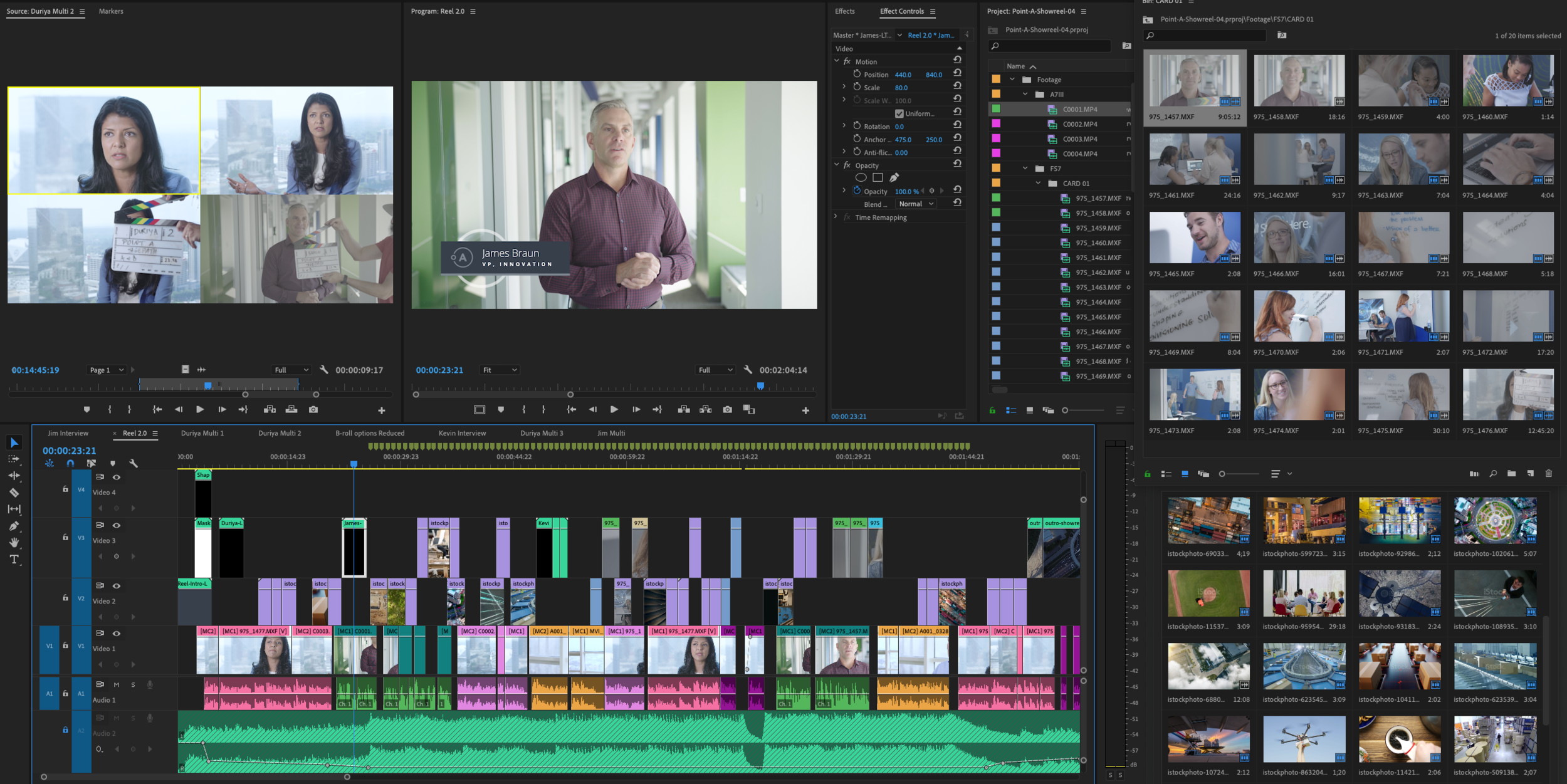Screen dimensions: 1567x784
Task: Select the Track Select Forward tool
Action: click(14, 459)
